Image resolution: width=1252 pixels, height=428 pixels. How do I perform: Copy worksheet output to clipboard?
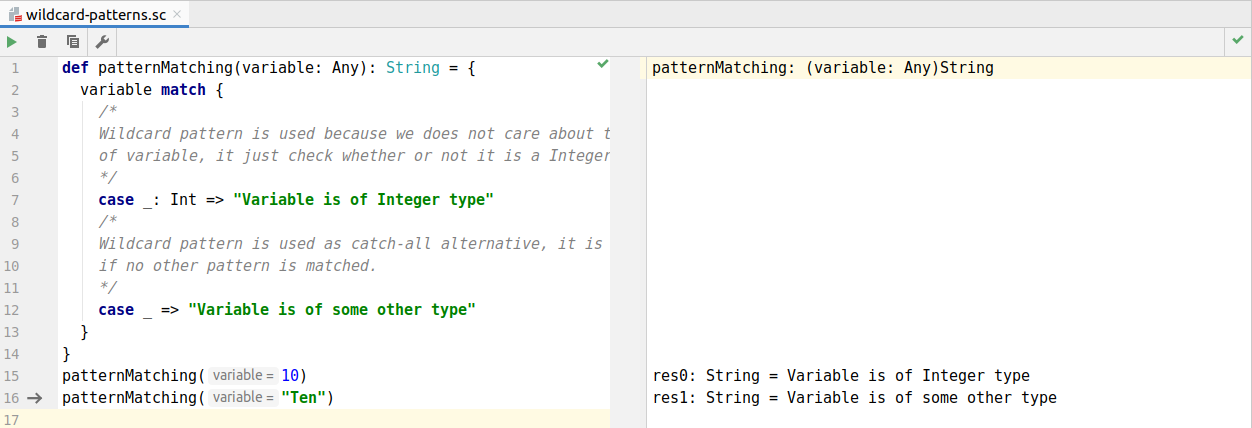[72, 42]
